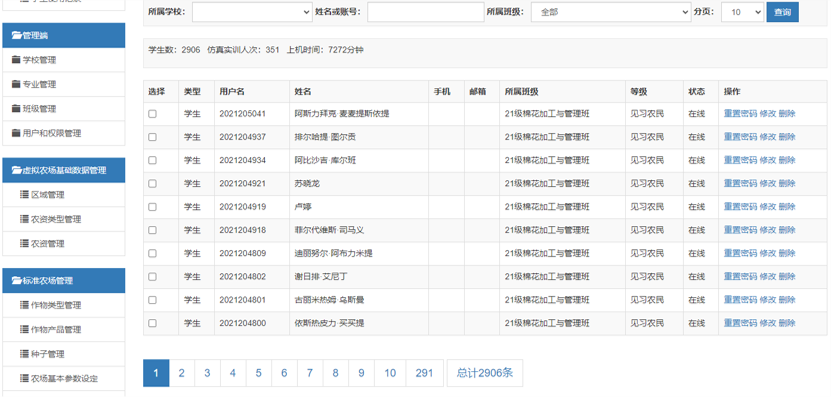831x397 pixels.
Task: Tick checkbox in 苏晓龙 row
Action: pos(153,184)
